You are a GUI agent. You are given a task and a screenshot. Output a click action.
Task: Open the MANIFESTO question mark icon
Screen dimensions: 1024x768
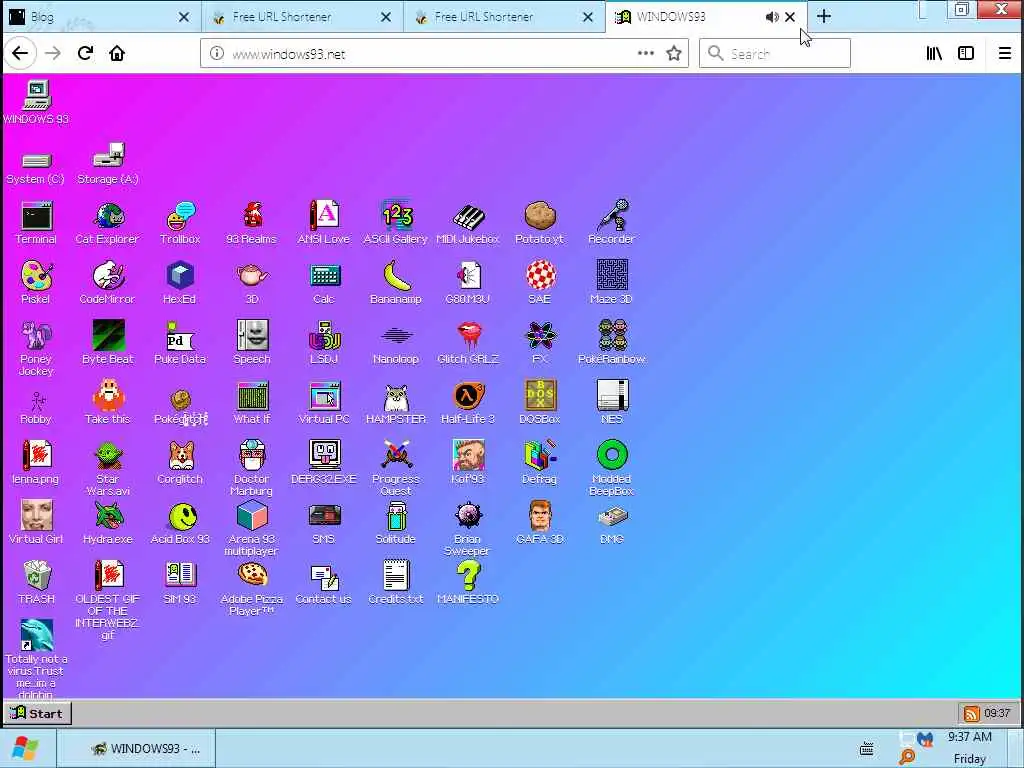[x=468, y=583]
